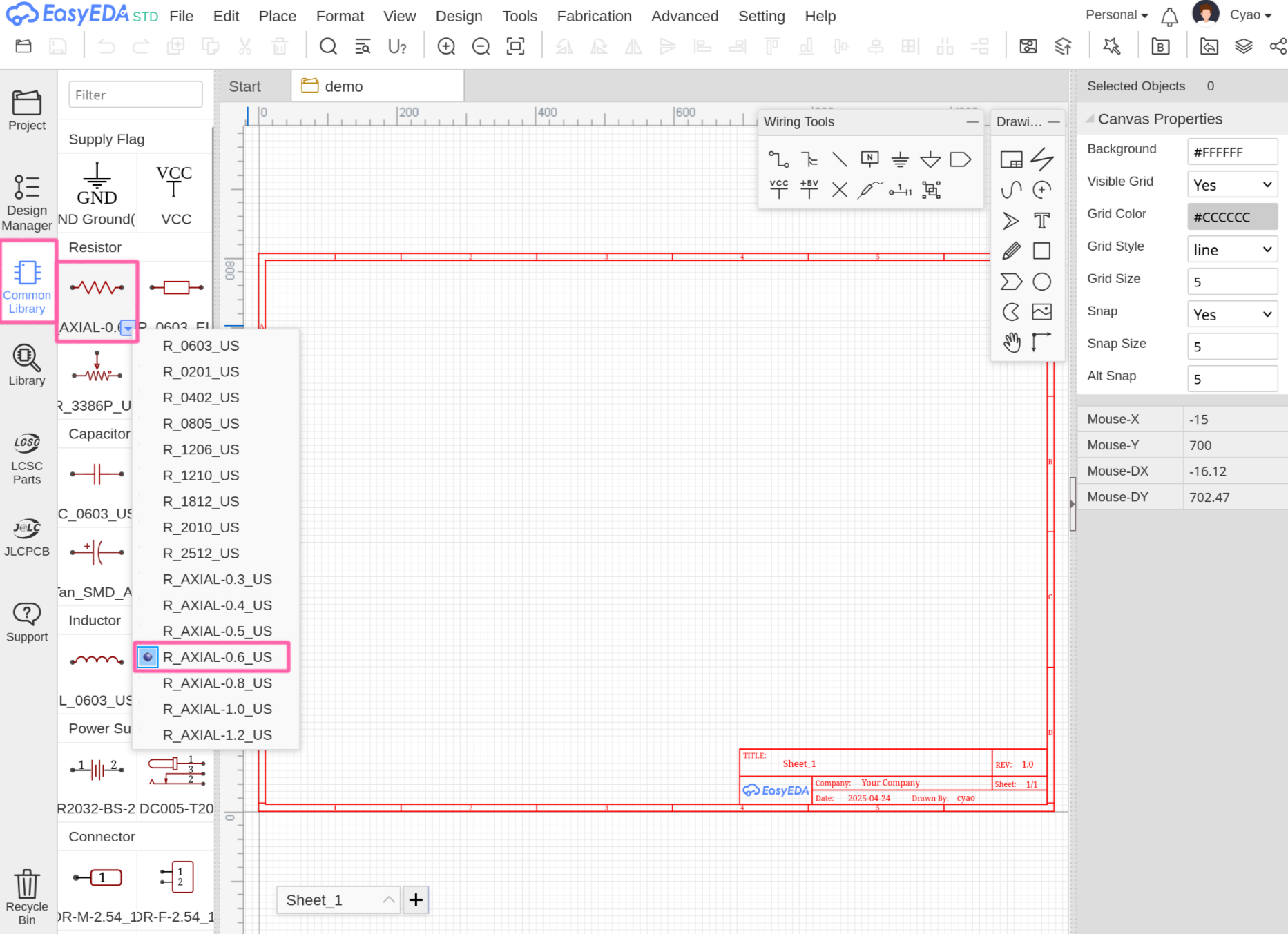This screenshot has height=934, width=1288.
Task: Choose the Voltage Probe tool
Action: [x=870, y=189]
